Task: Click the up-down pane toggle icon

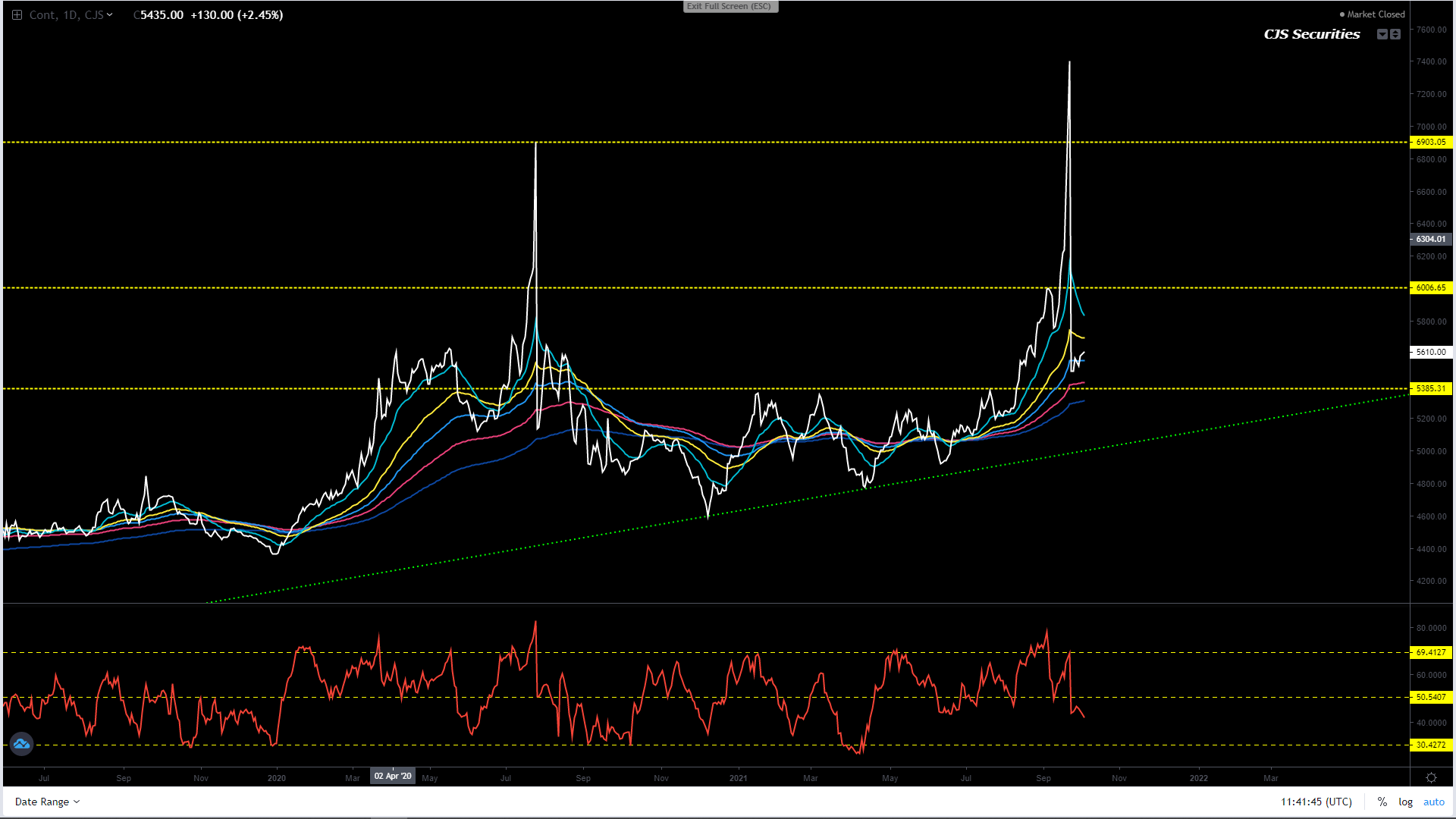Action: 1395,34
